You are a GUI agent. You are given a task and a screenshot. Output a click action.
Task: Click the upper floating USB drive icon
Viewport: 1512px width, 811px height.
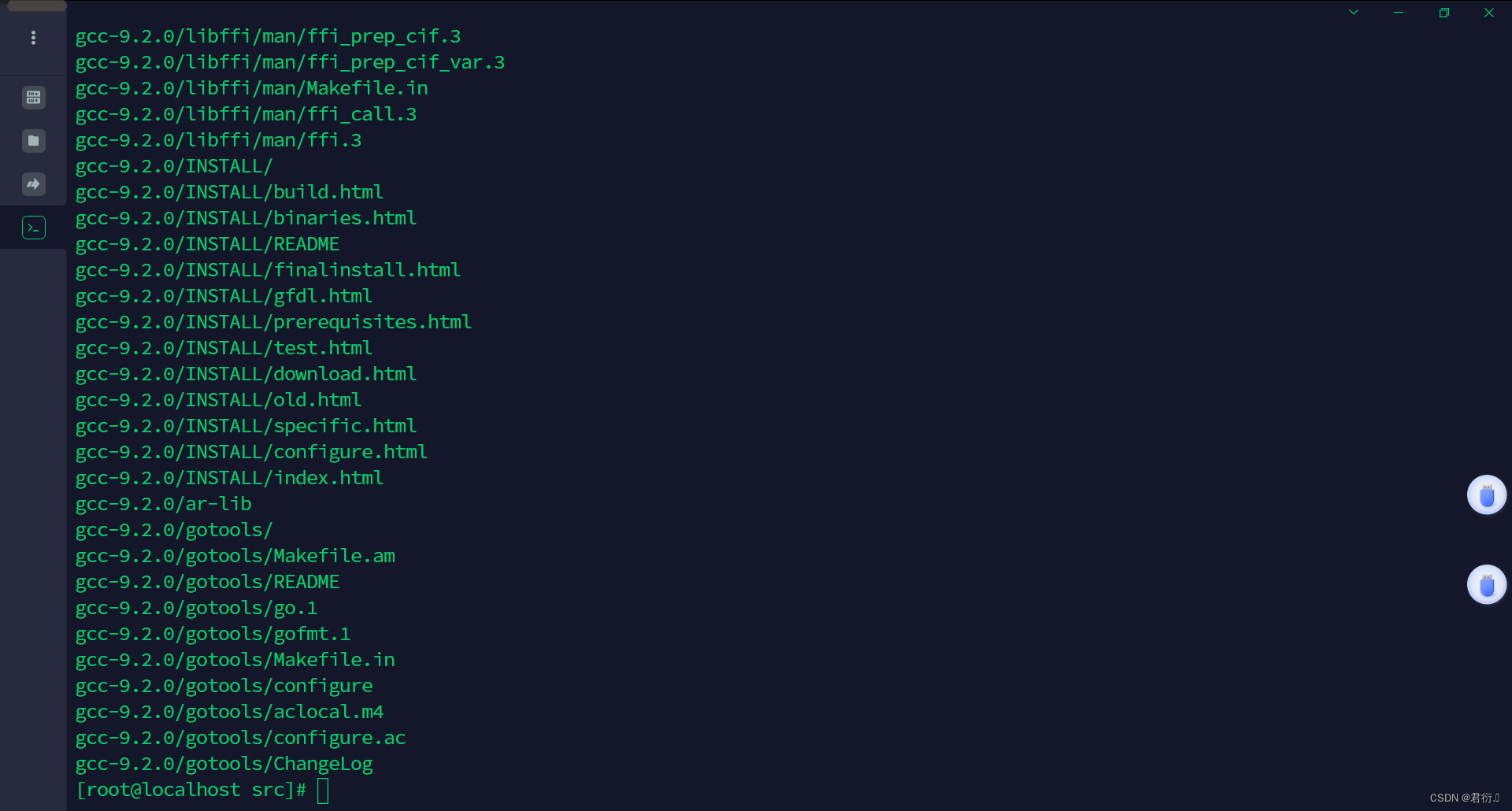[x=1486, y=495]
